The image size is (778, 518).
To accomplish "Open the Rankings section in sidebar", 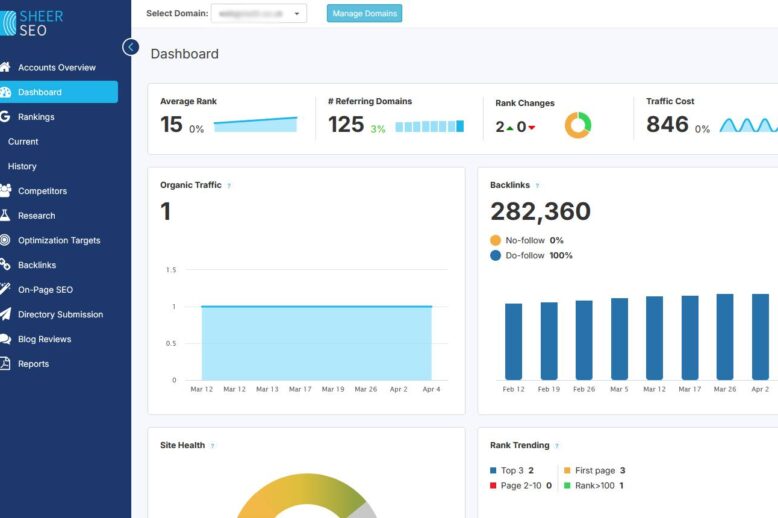I will [x=36, y=117].
